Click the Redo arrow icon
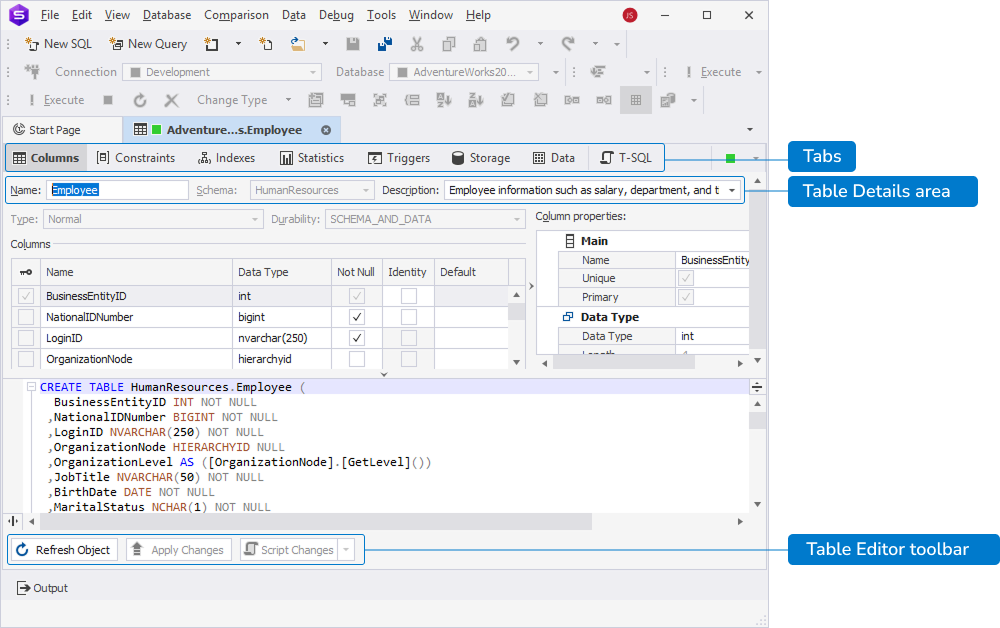 (568, 44)
